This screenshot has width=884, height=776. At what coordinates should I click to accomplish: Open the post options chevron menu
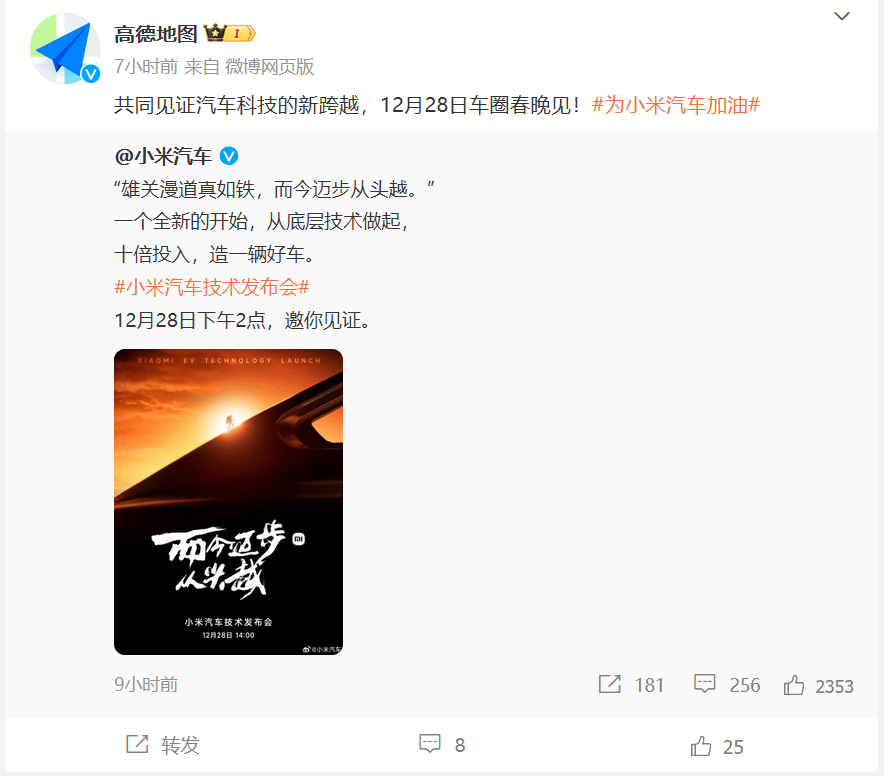pyautogui.click(x=842, y=16)
